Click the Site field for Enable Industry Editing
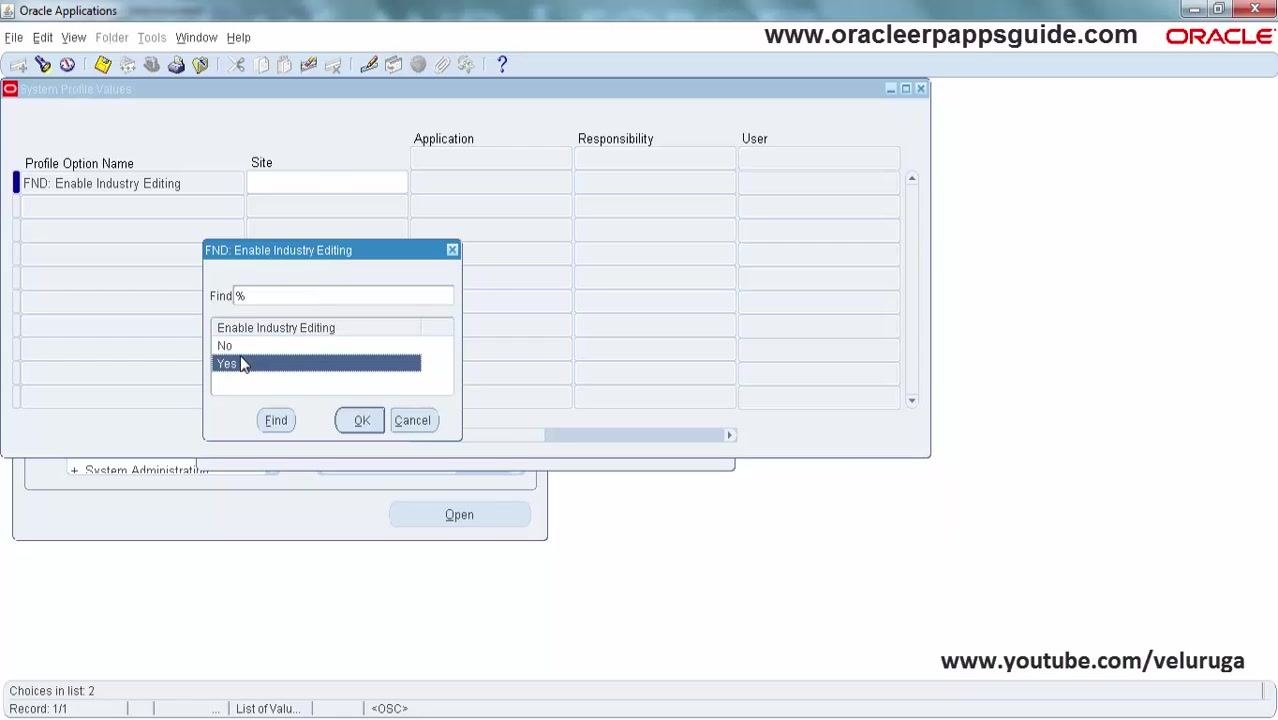 coord(327,184)
